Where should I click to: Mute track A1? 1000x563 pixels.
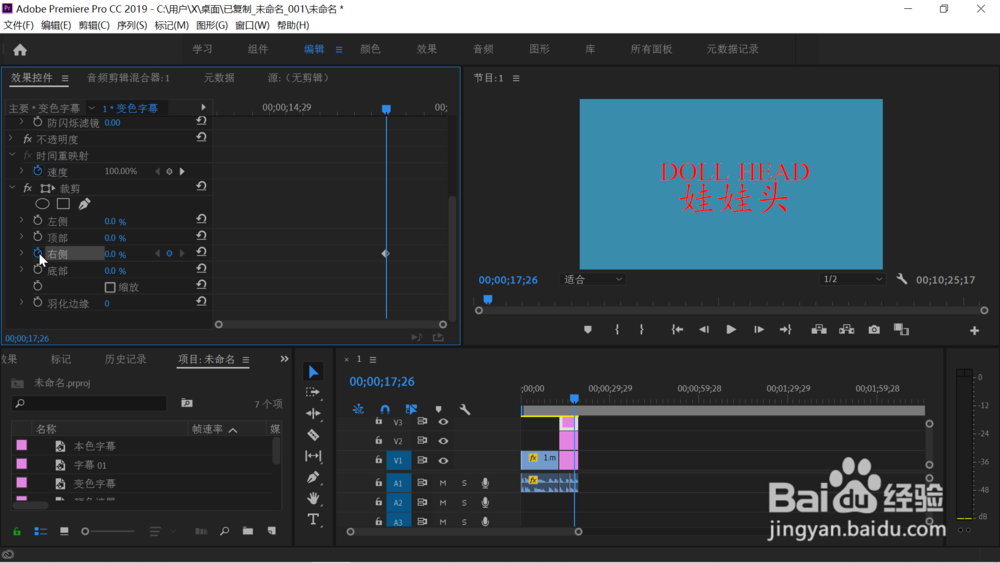(443, 483)
